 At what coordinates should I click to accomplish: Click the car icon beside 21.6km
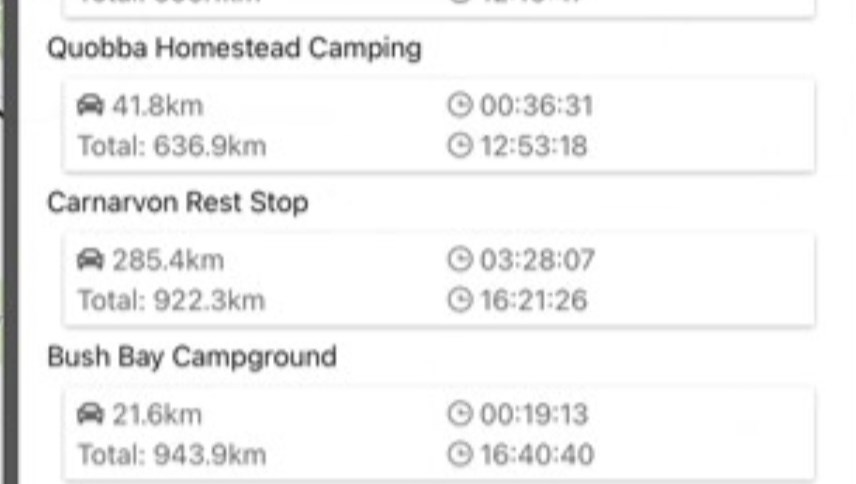(x=90, y=414)
